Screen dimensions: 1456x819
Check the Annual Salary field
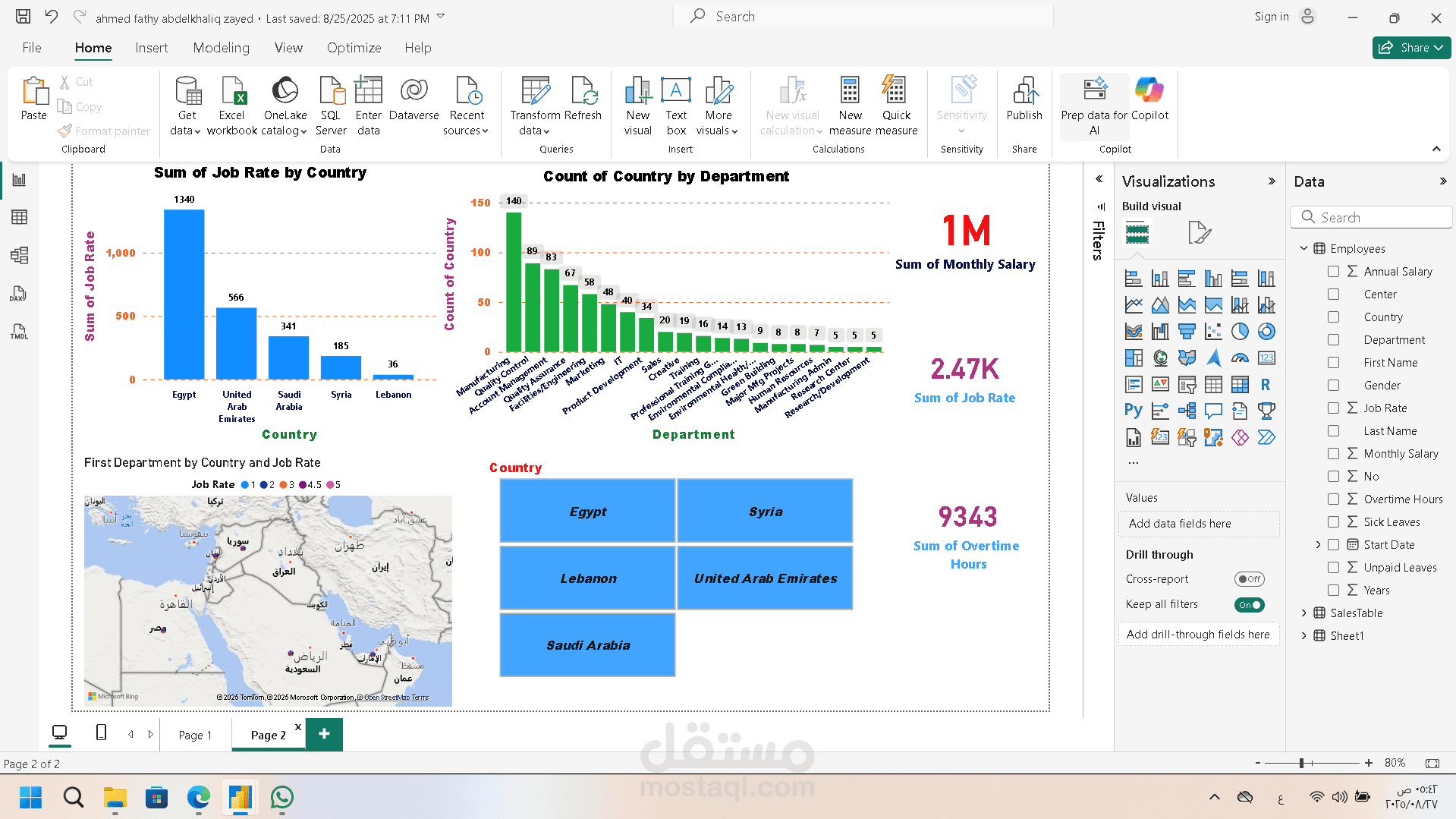pyautogui.click(x=1333, y=272)
